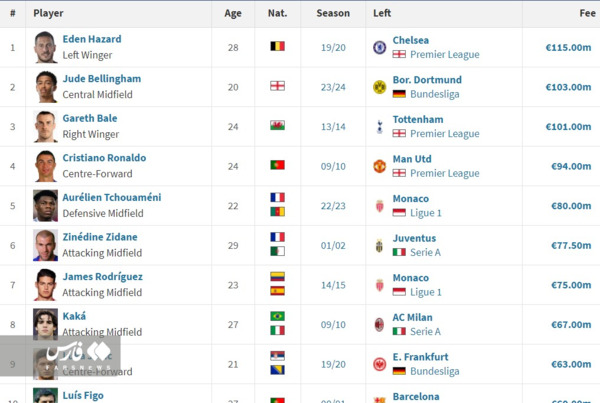Click the Tottenham club crest icon
Screen dimensions: 600x403
379,127
